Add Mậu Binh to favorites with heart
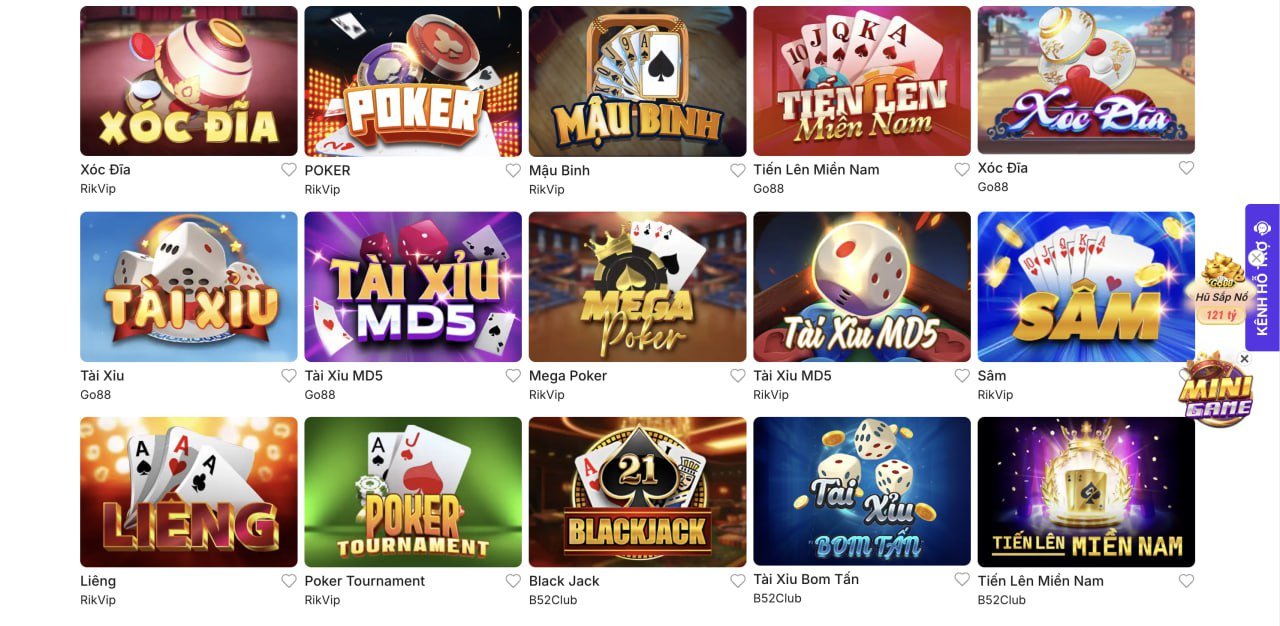 point(738,170)
